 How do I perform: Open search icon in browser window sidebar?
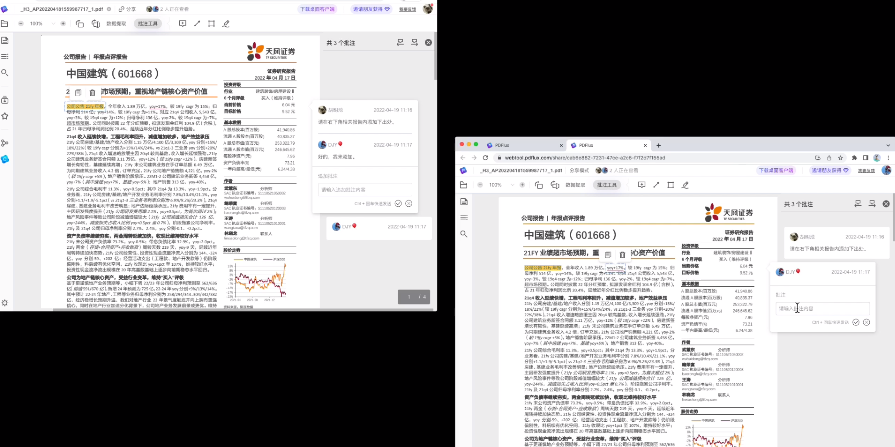click(464, 233)
